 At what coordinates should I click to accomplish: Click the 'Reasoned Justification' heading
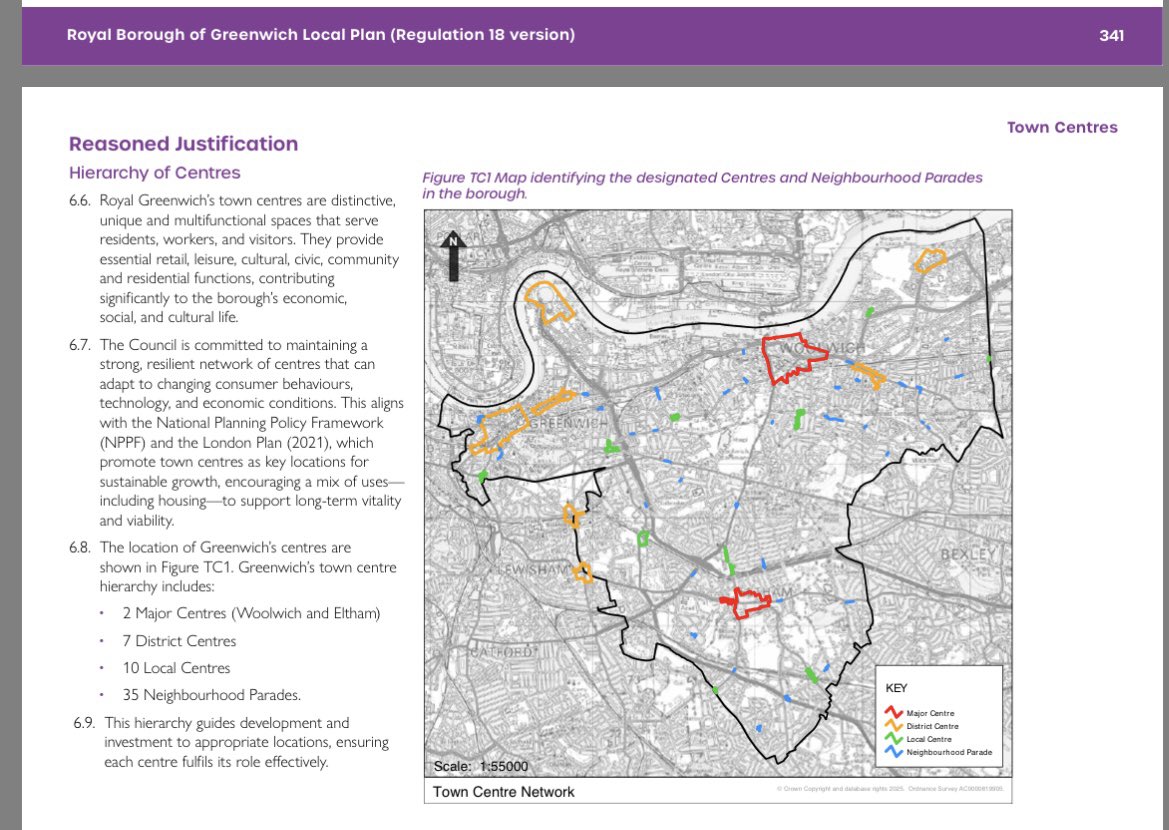click(183, 144)
